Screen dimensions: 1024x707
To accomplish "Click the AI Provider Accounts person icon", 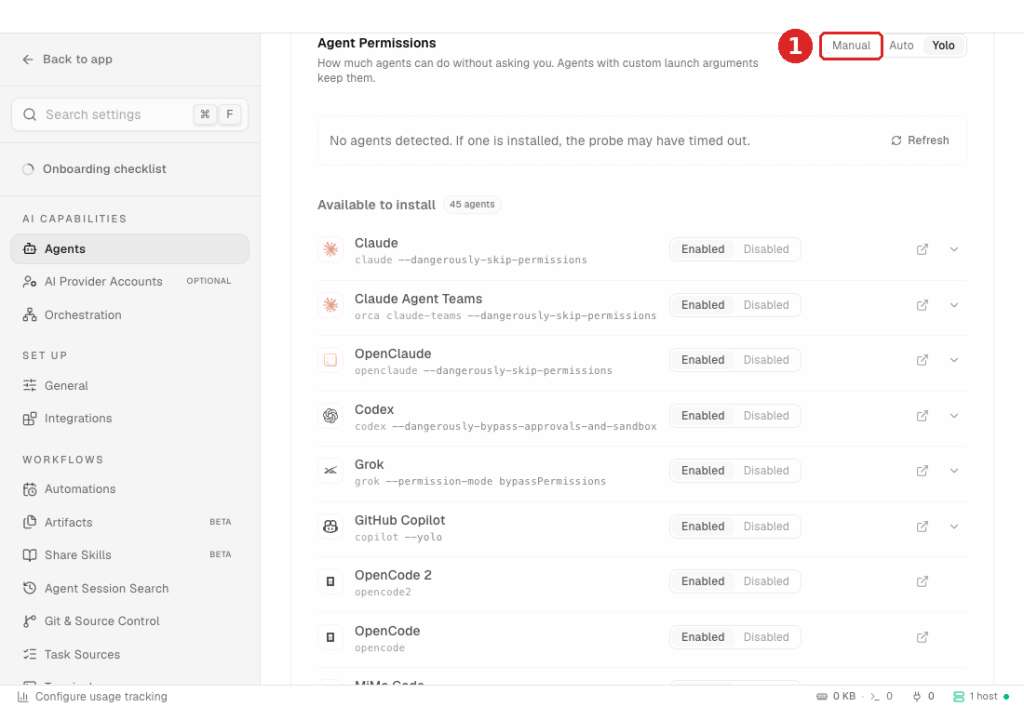I will click(29, 281).
